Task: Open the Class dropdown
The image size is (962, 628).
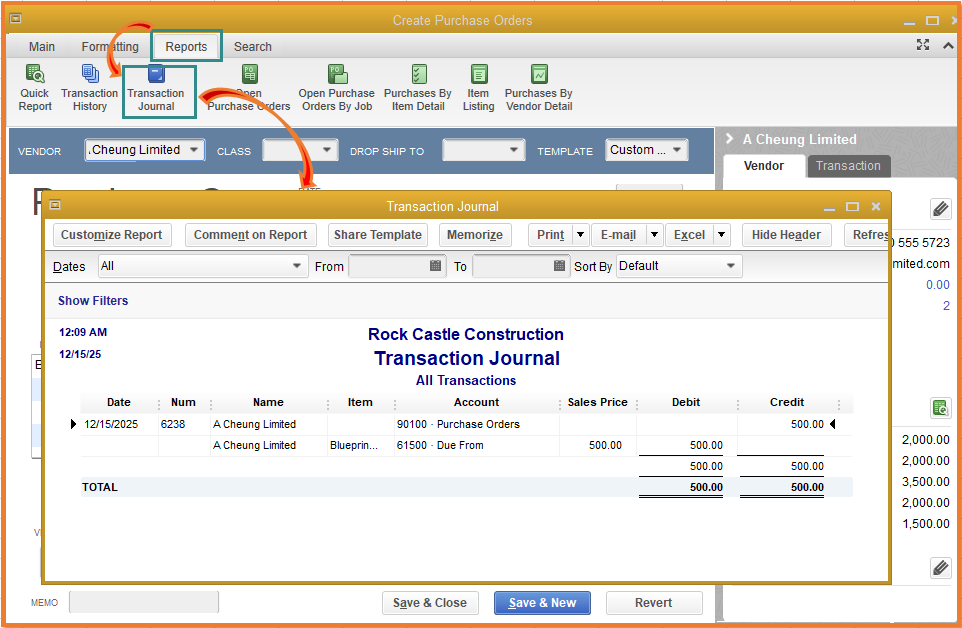Action: pos(326,150)
